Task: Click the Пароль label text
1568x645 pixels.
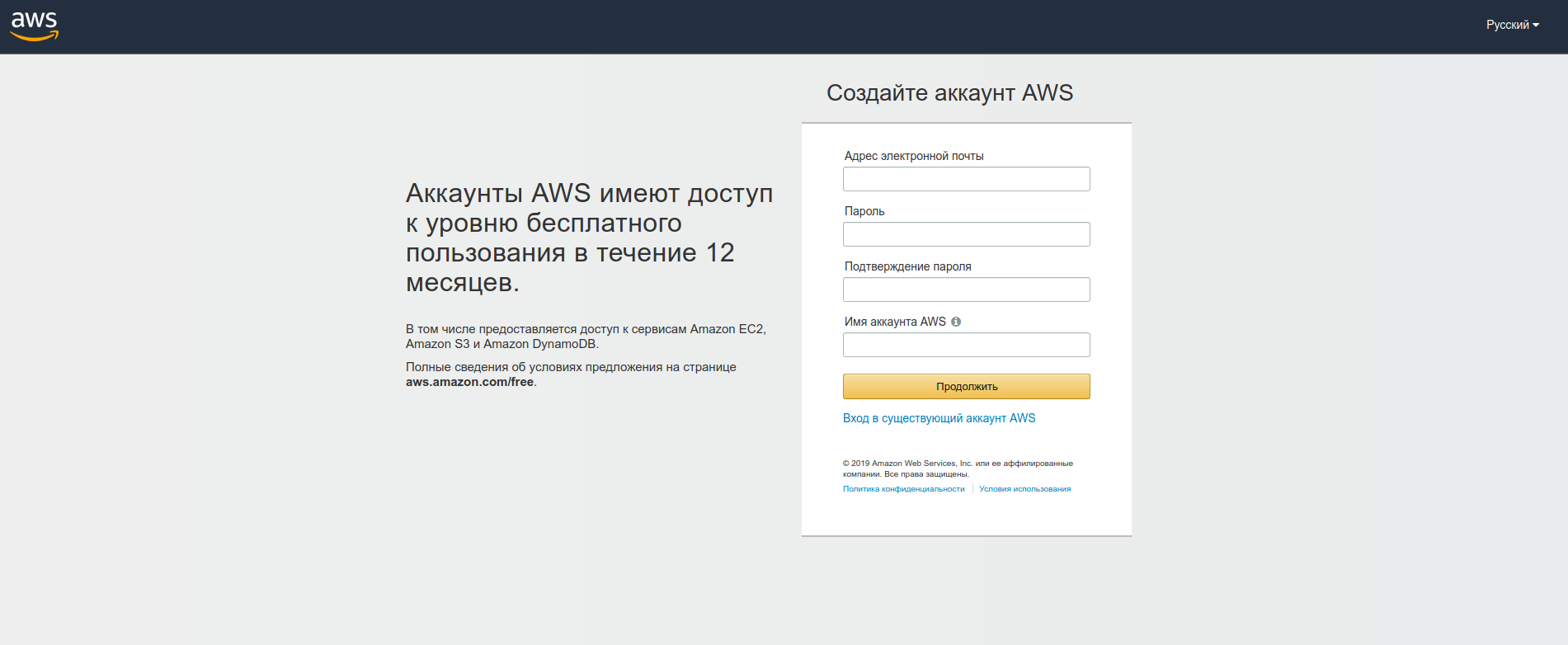Action: pyautogui.click(x=864, y=211)
